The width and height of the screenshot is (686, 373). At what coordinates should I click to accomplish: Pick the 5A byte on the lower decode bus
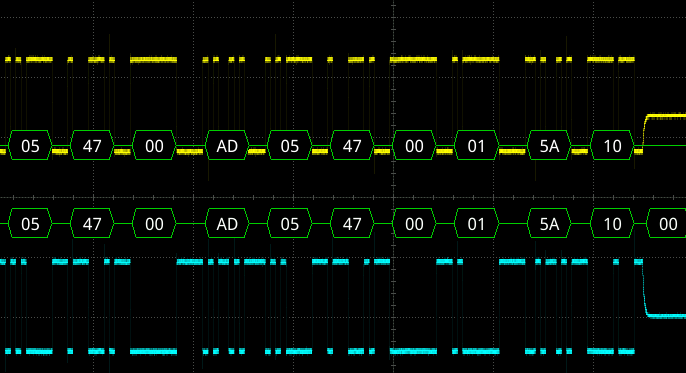point(549,223)
